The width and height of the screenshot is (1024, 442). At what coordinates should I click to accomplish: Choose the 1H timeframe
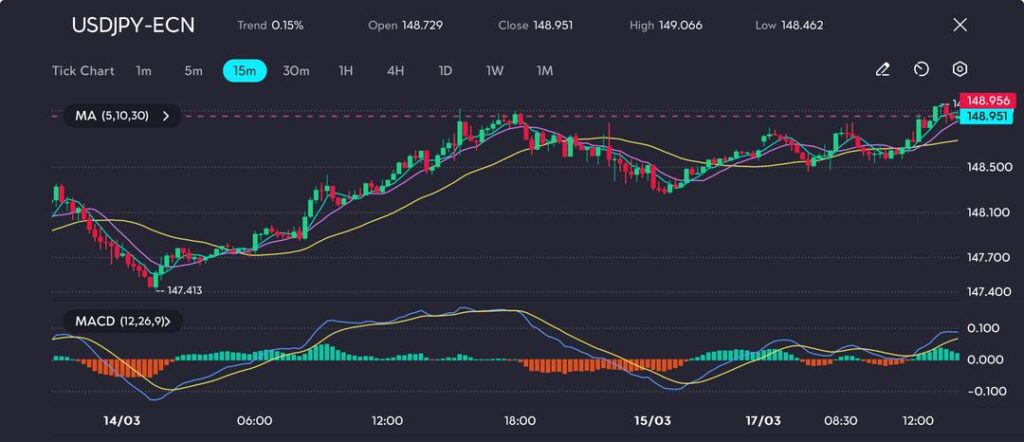346,71
